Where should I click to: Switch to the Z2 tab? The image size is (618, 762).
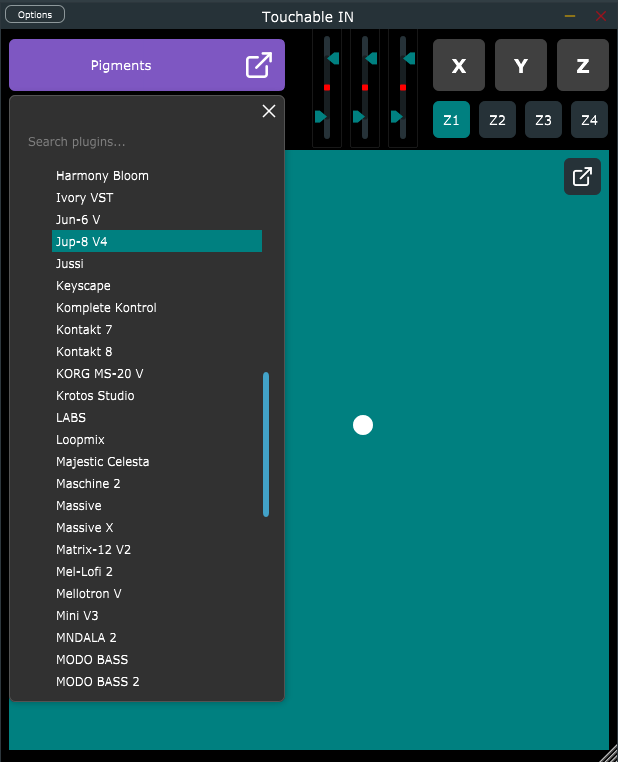coord(497,120)
